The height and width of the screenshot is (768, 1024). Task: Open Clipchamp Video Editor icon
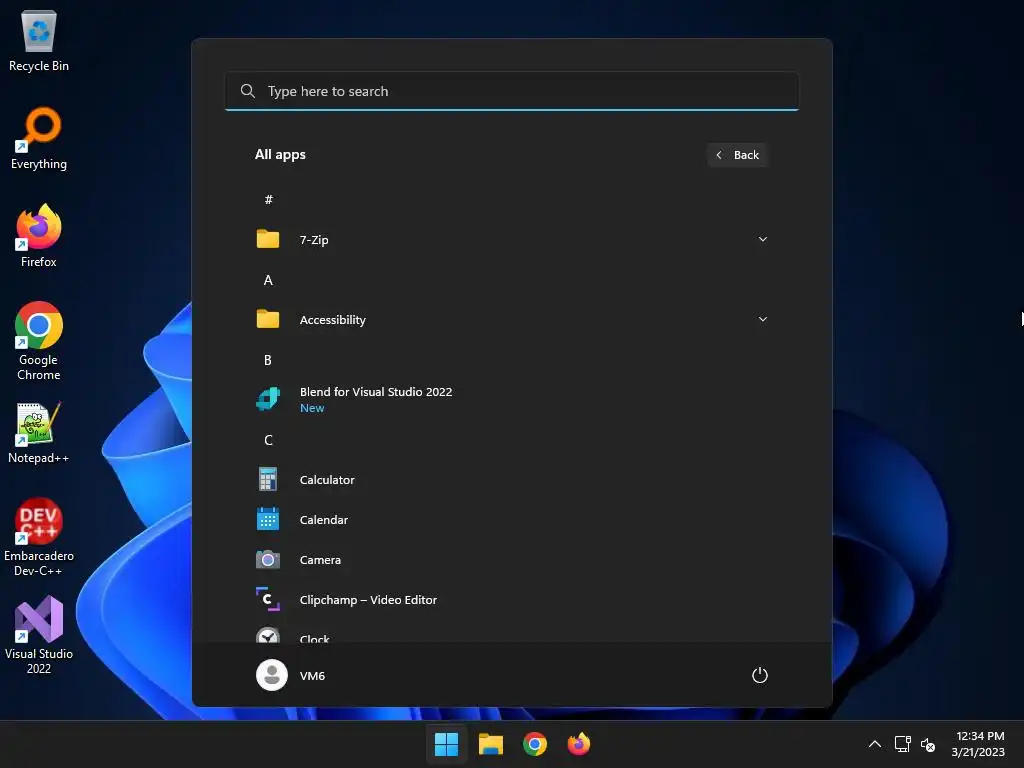[268, 599]
